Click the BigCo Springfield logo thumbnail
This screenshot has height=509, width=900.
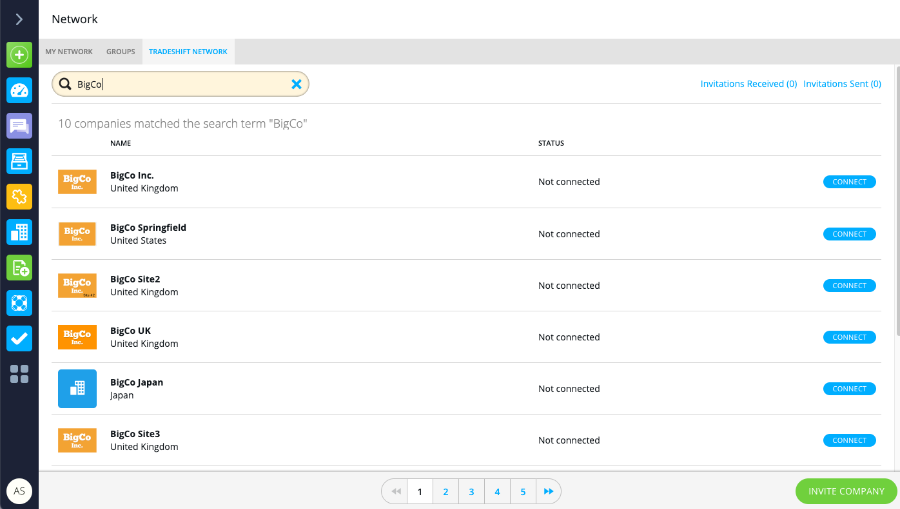(77, 234)
